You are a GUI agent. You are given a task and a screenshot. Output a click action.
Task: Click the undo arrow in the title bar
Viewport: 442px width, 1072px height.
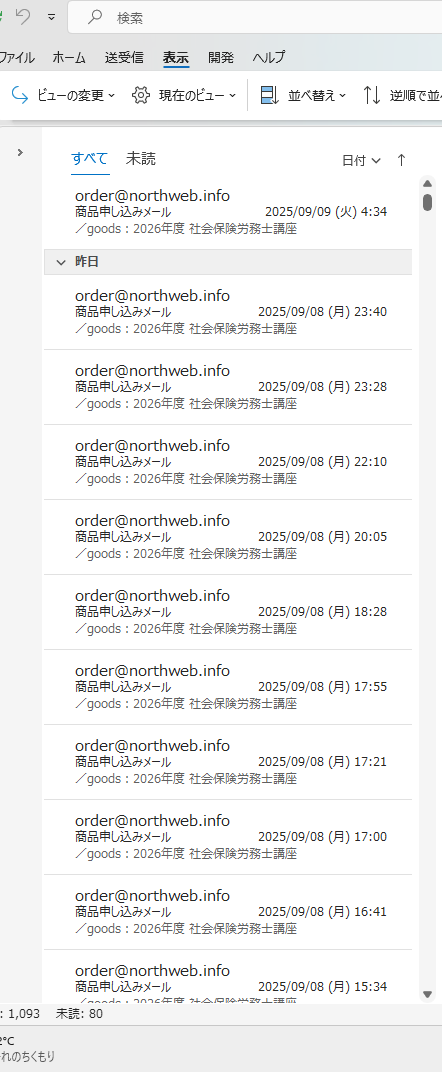coord(24,18)
